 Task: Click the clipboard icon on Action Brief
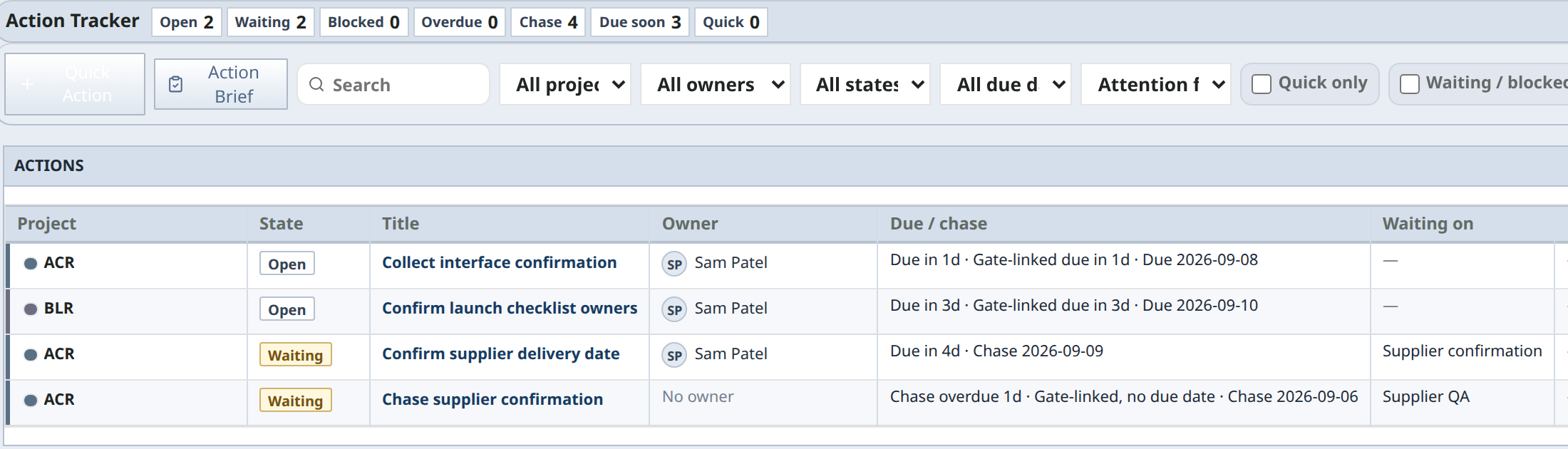(175, 84)
